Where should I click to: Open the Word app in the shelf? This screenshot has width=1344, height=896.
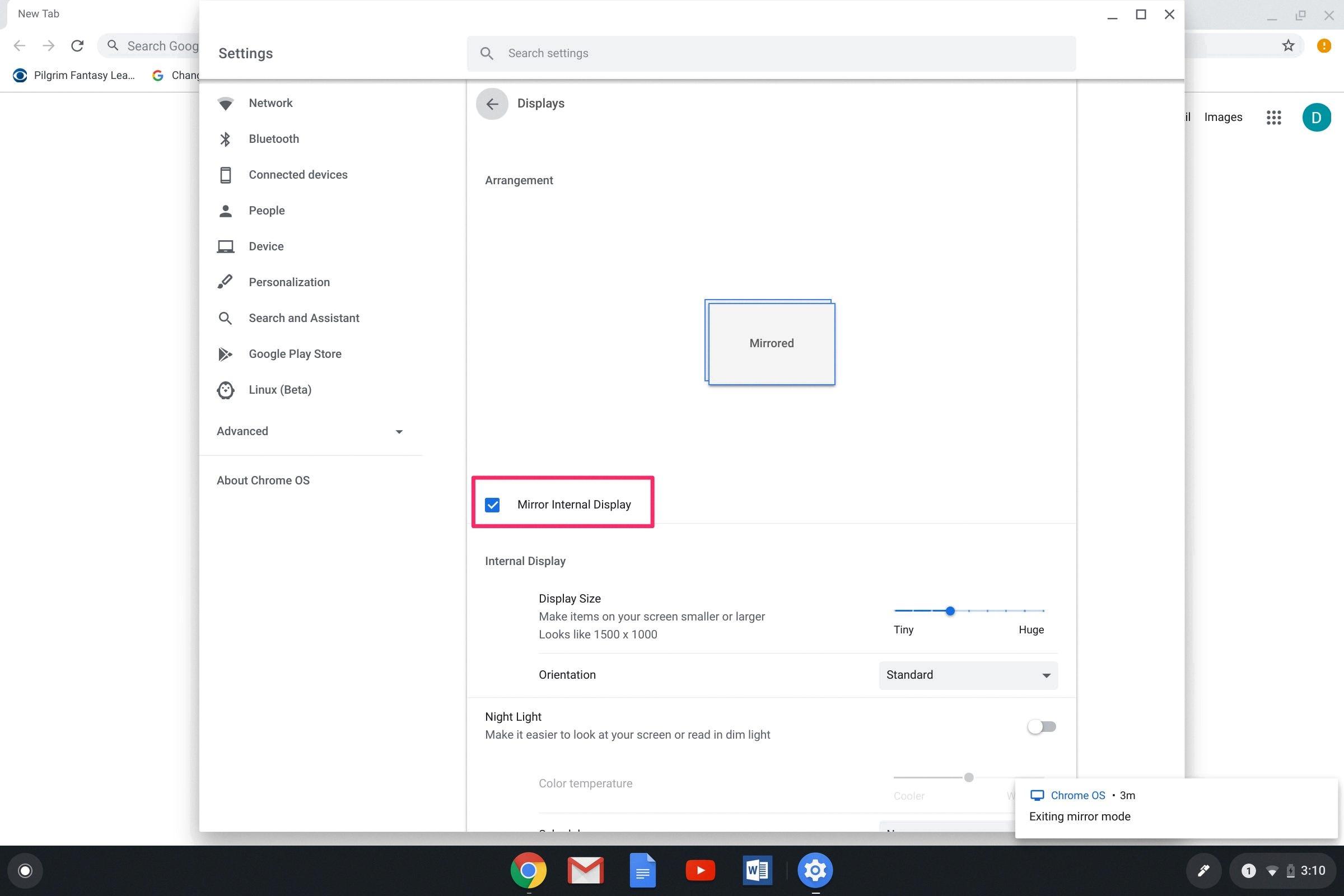coord(757,870)
